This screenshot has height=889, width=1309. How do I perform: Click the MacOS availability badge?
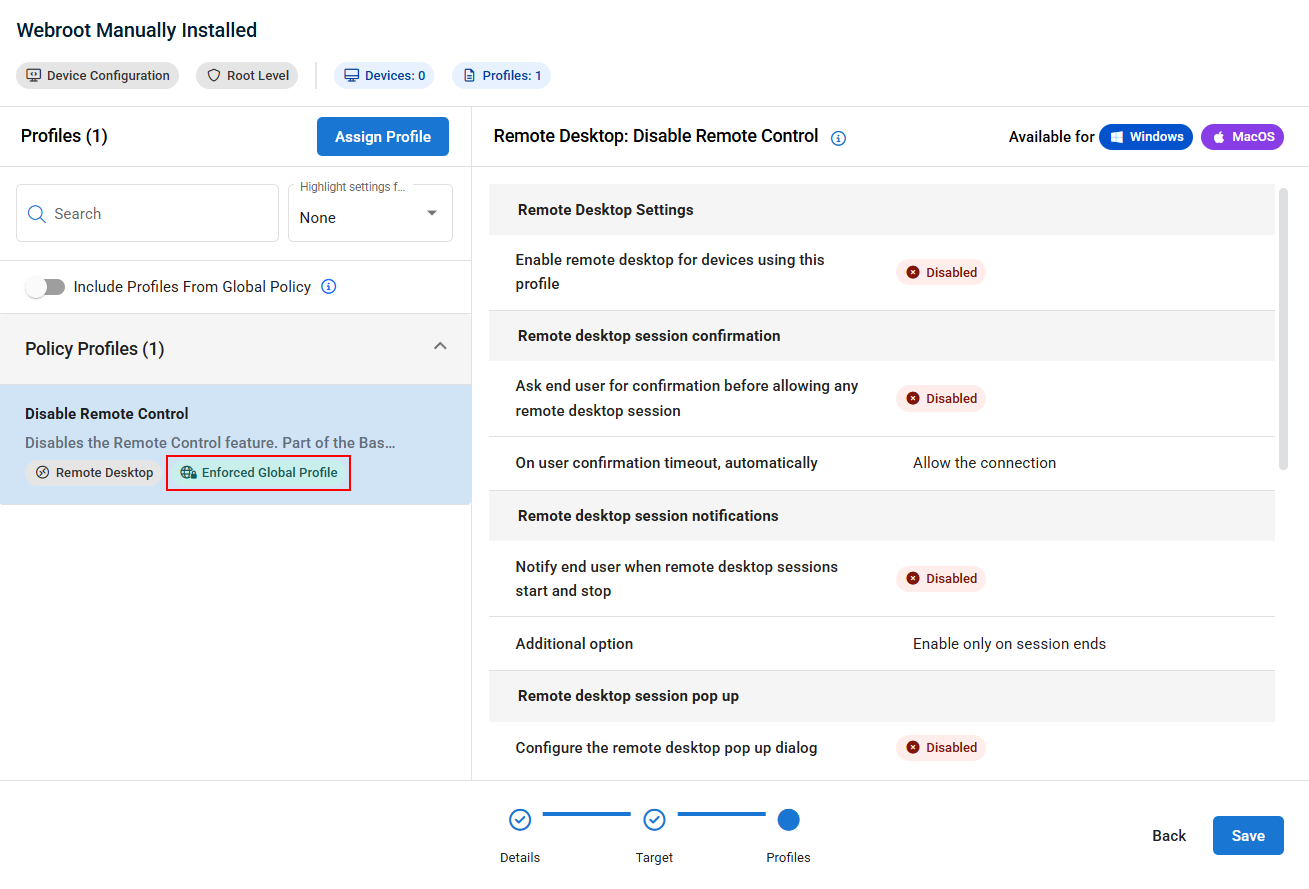(1242, 137)
